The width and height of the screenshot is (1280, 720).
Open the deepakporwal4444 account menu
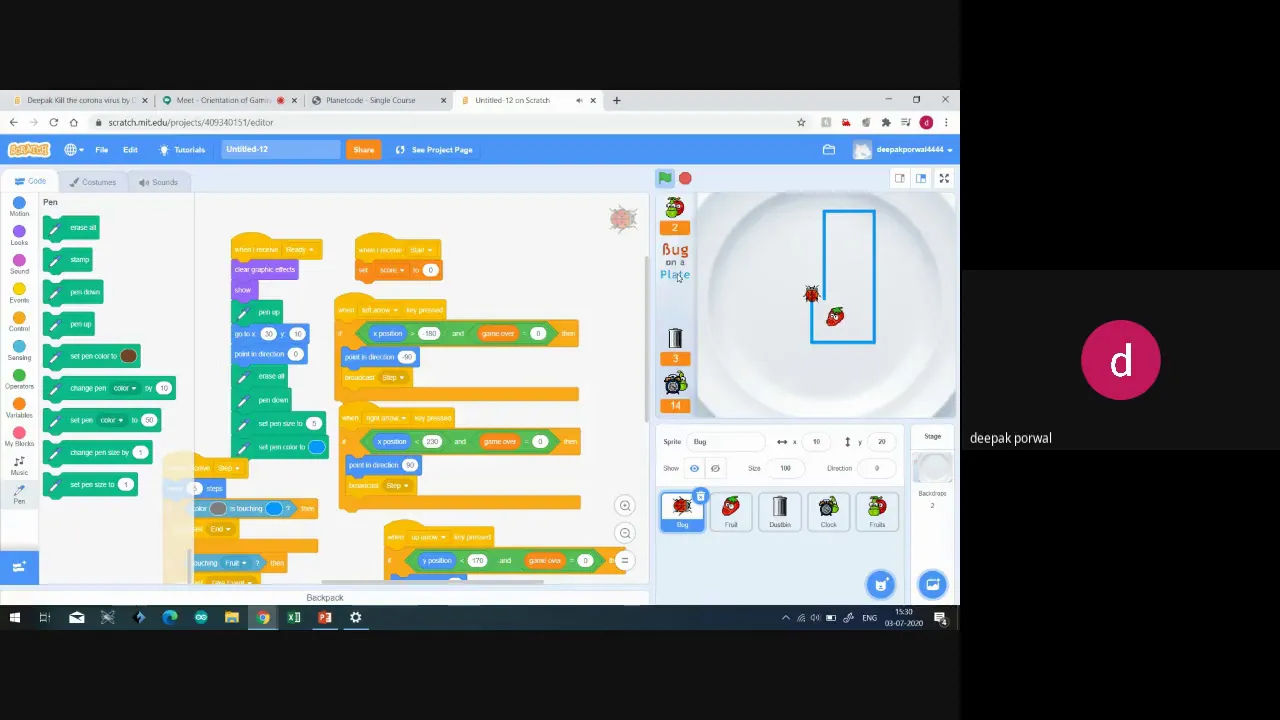[902, 150]
